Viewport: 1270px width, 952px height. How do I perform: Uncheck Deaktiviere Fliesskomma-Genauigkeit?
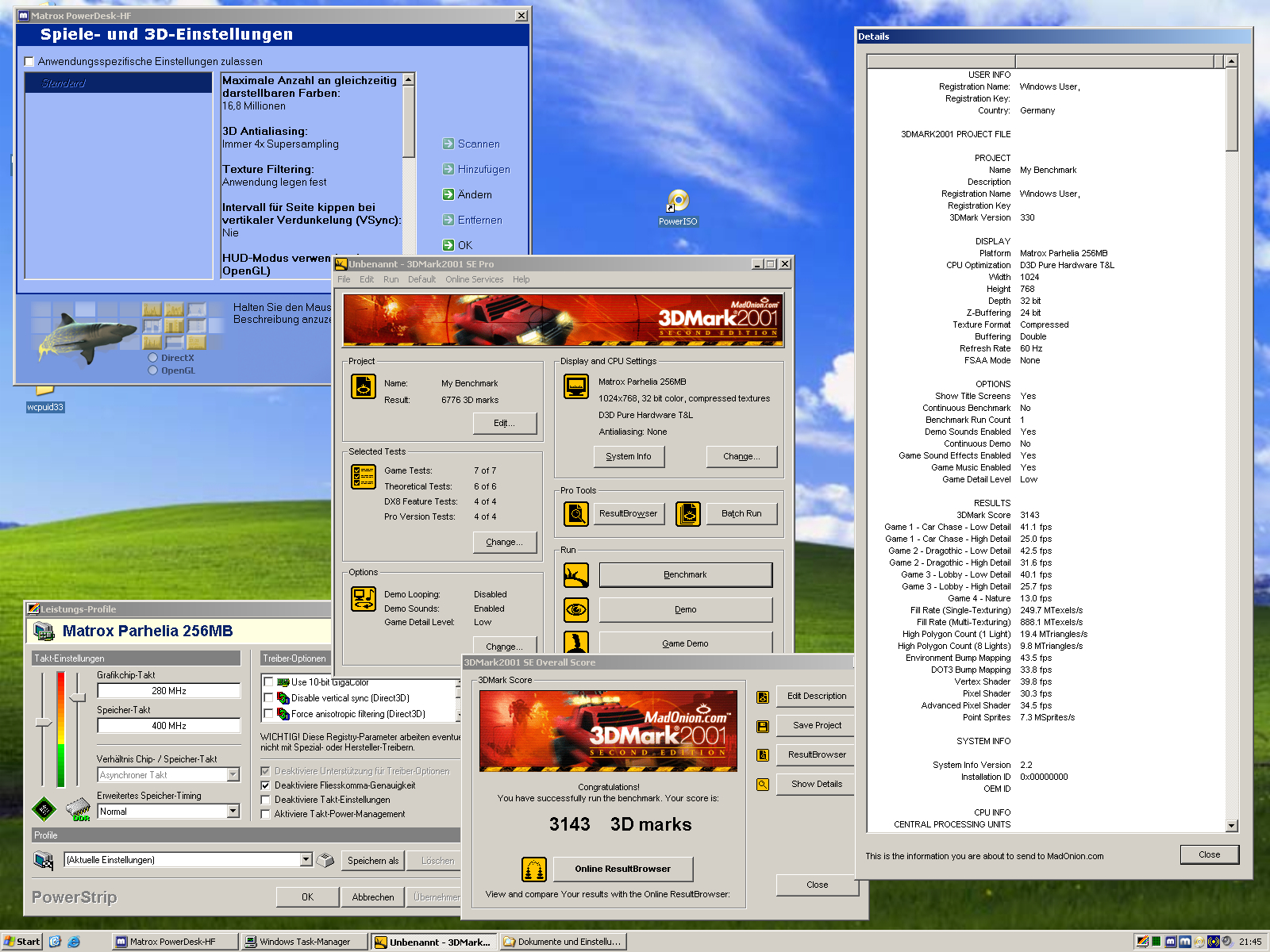point(265,785)
